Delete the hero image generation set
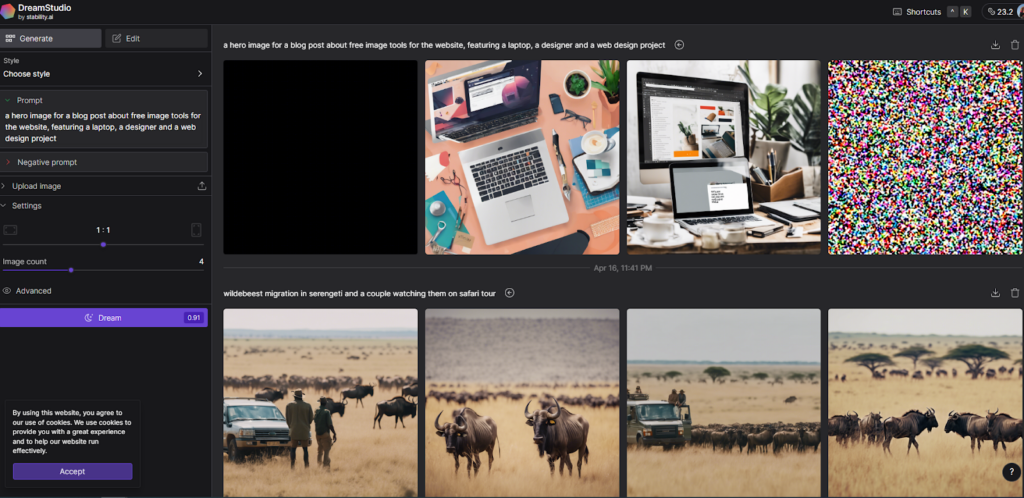Image resolution: width=1024 pixels, height=498 pixels. tap(1015, 45)
